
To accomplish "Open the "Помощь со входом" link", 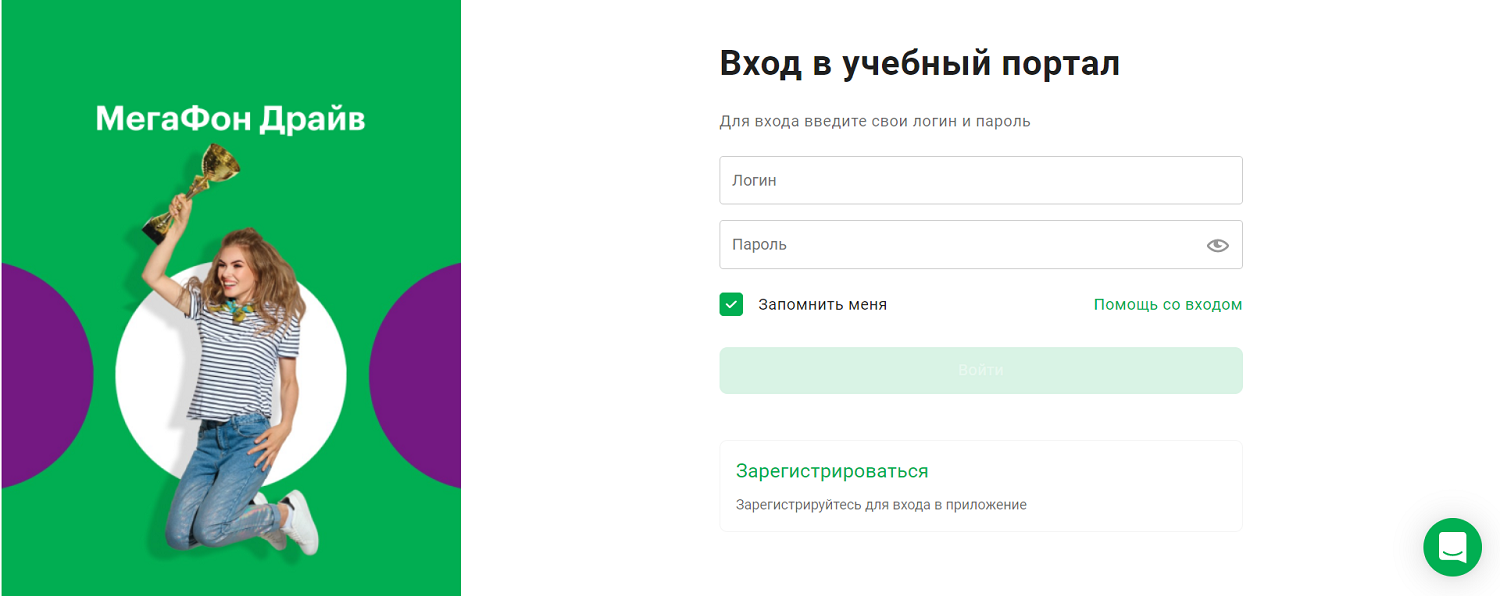I will click(x=1168, y=304).
